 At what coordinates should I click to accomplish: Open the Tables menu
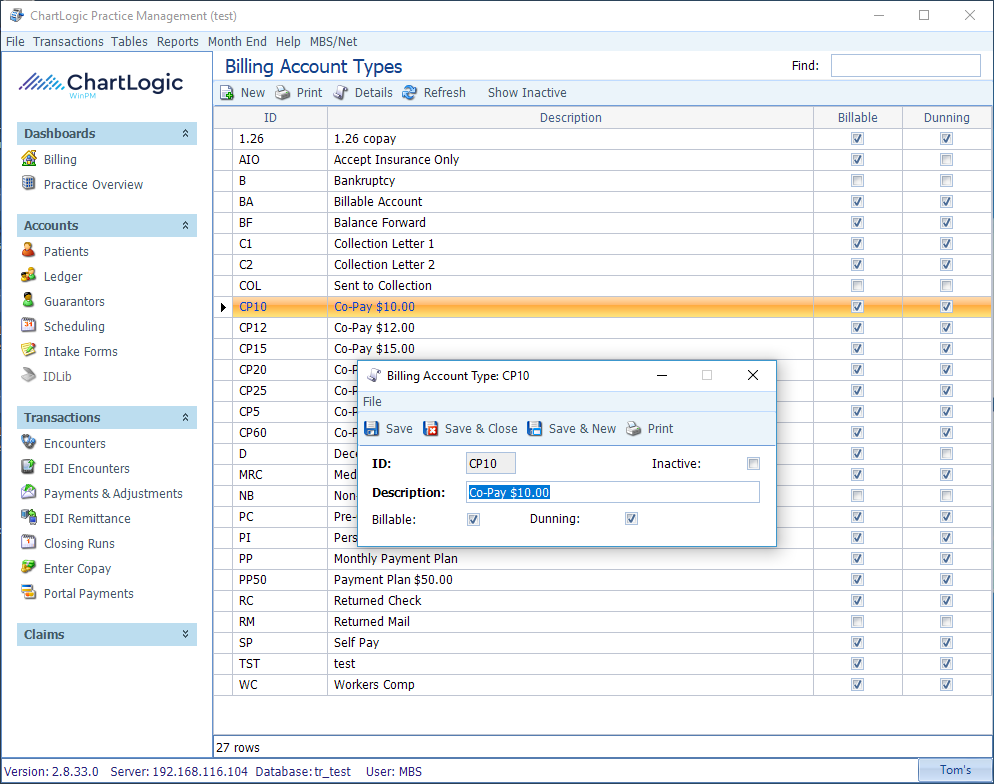129,42
